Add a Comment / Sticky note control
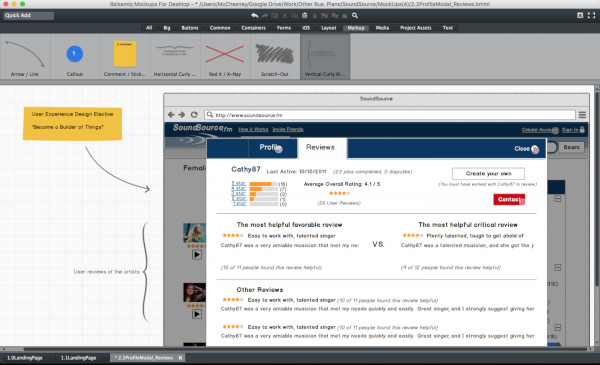Screen dimensions: 600x365 125,56
